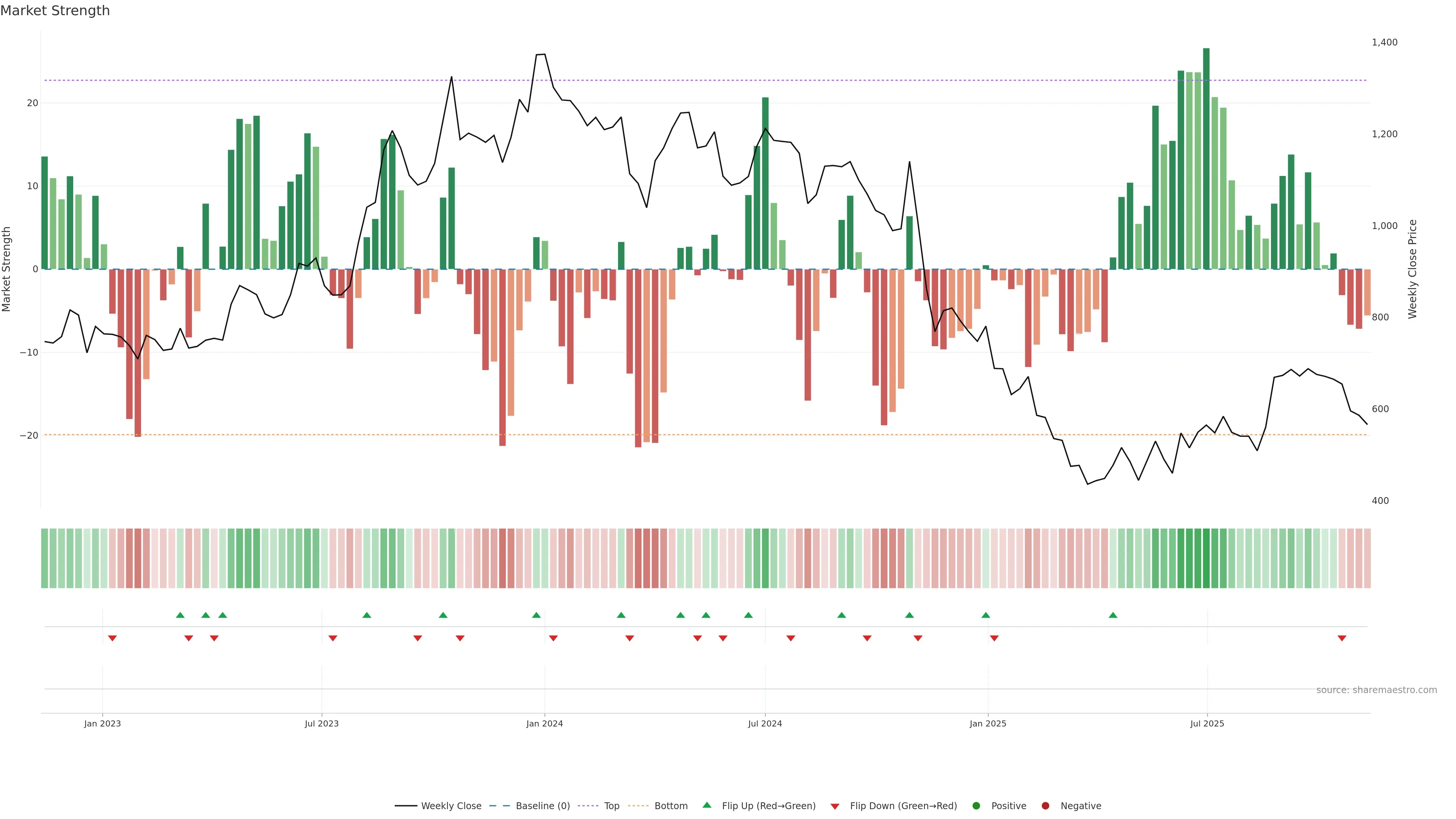Click the dark red Negative circle legend icon
1456x819 pixels.
click(x=1045, y=806)
